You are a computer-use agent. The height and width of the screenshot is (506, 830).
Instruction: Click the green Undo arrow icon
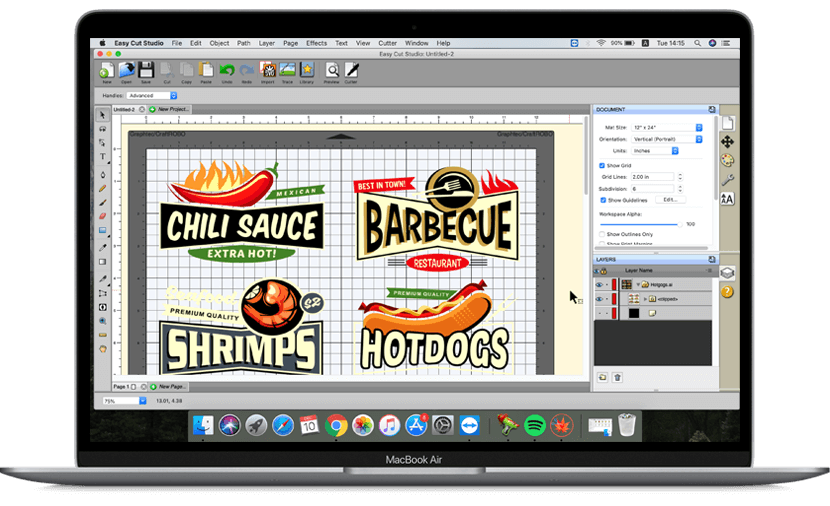pos(227,70)
